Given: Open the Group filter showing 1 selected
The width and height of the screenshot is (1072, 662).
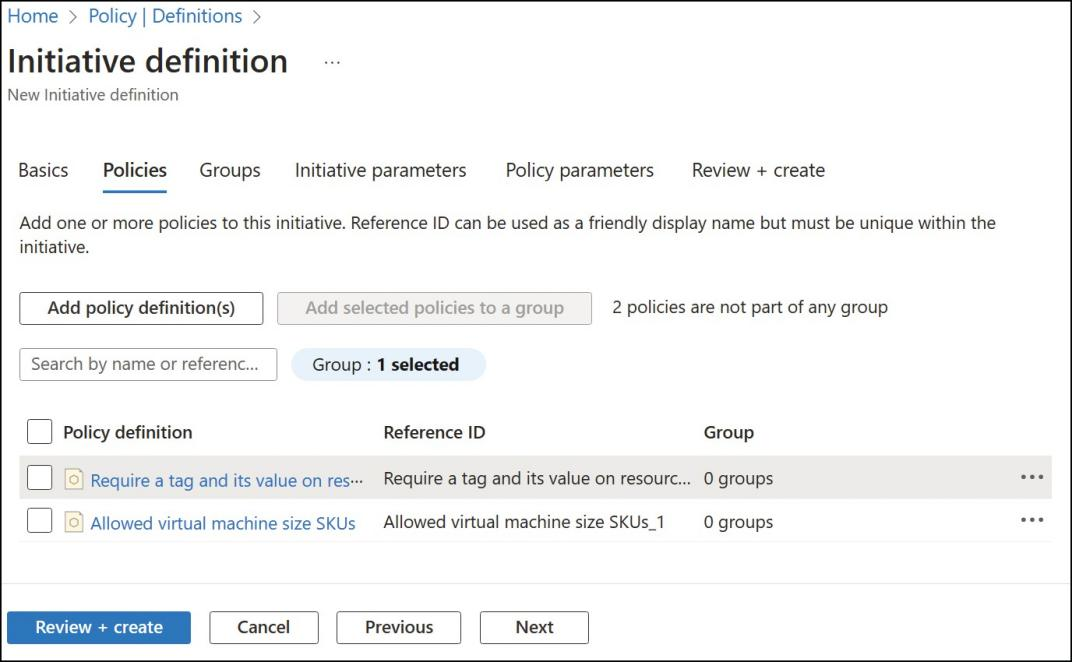Looking at the screenshot, I should [388, 365].
